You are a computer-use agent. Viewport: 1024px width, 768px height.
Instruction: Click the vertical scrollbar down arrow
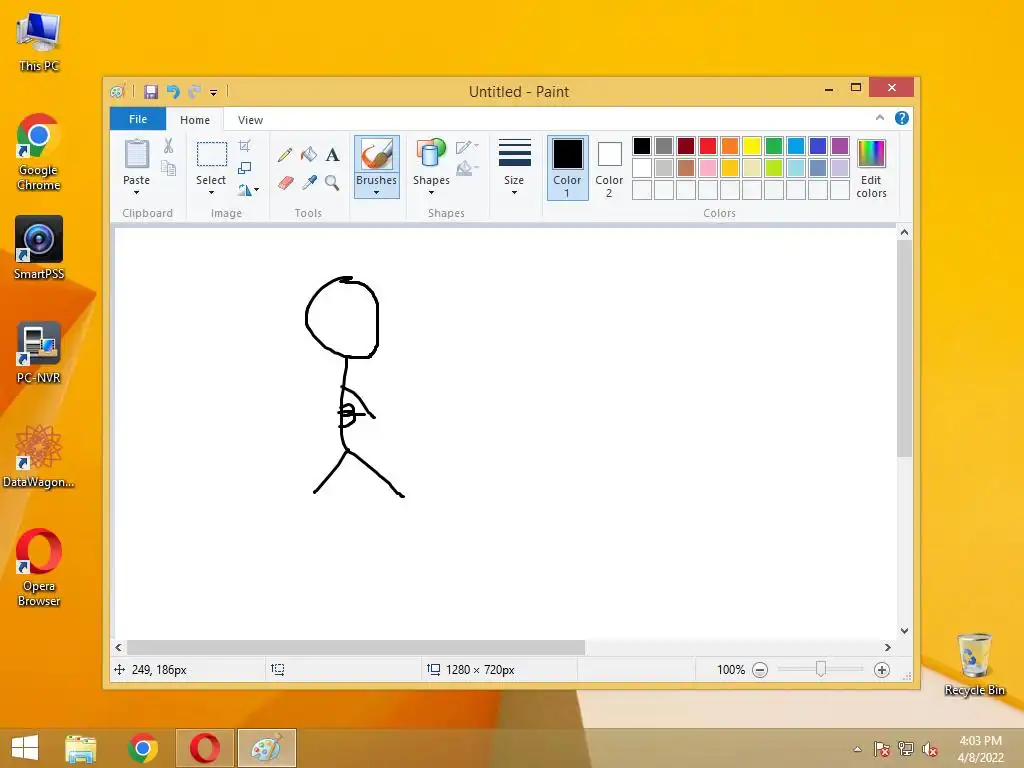pyautogui.click(x=904, y=631)
